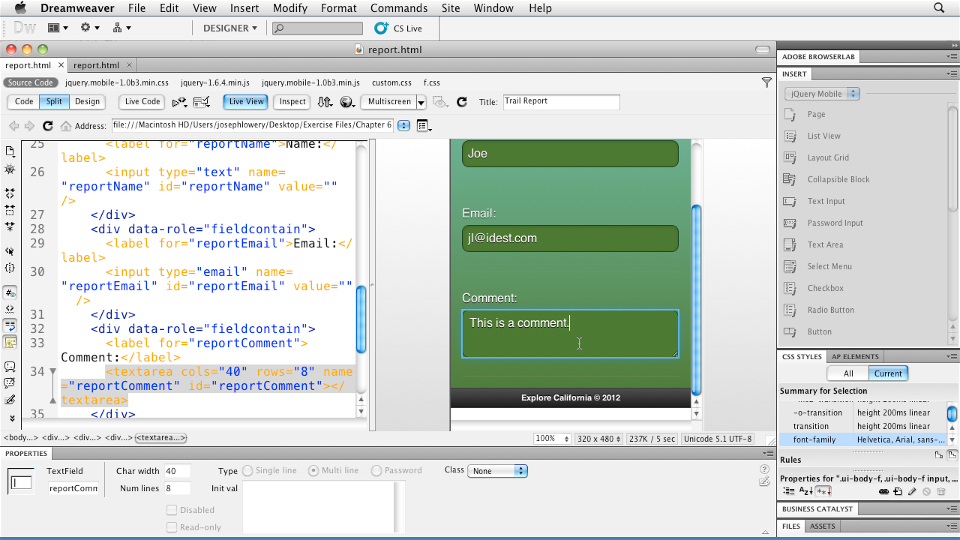Insert a jQuery Mobile Button
960x540 pixels.
click(790, 332)
